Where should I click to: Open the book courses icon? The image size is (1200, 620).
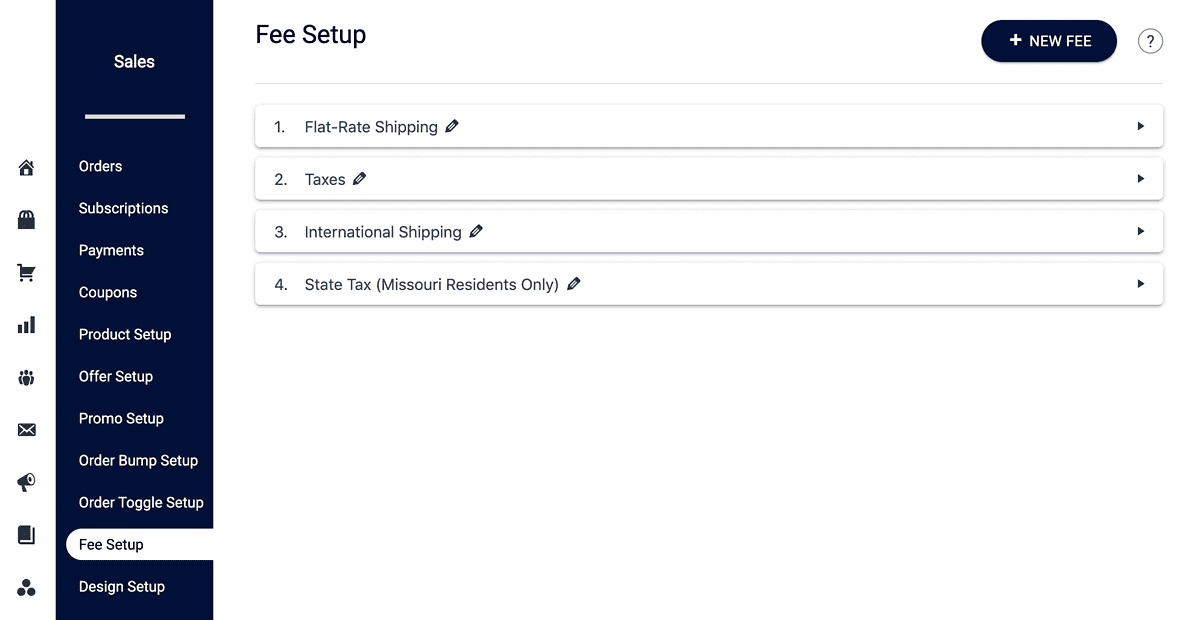(26, 535)
